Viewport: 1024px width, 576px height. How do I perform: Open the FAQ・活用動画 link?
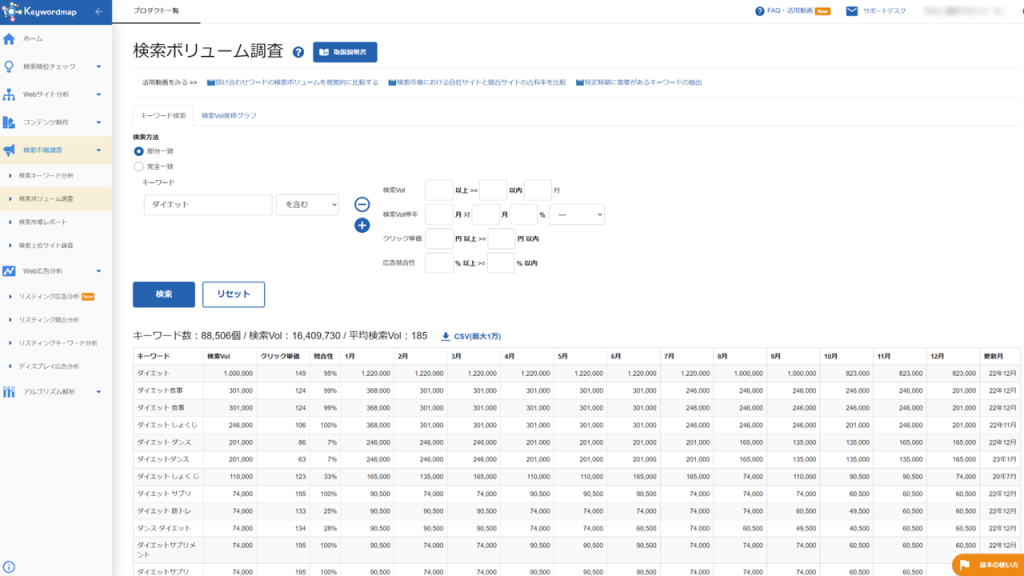[790, 11]
